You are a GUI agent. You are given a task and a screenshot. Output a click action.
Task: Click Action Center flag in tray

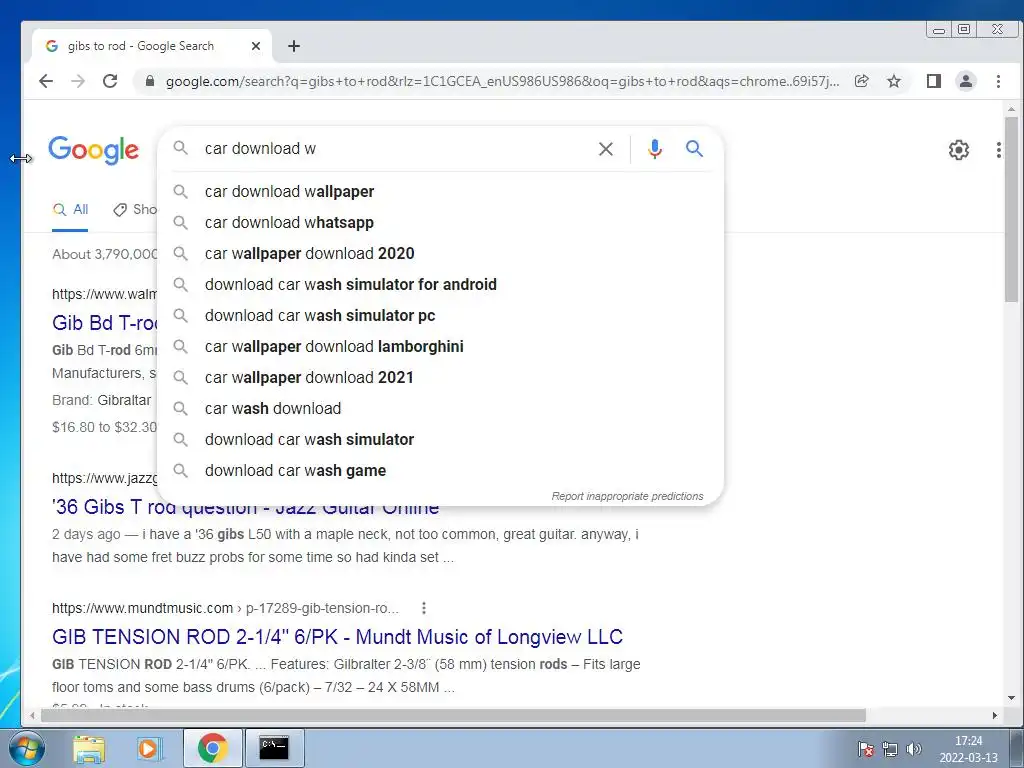click(866, 749)
